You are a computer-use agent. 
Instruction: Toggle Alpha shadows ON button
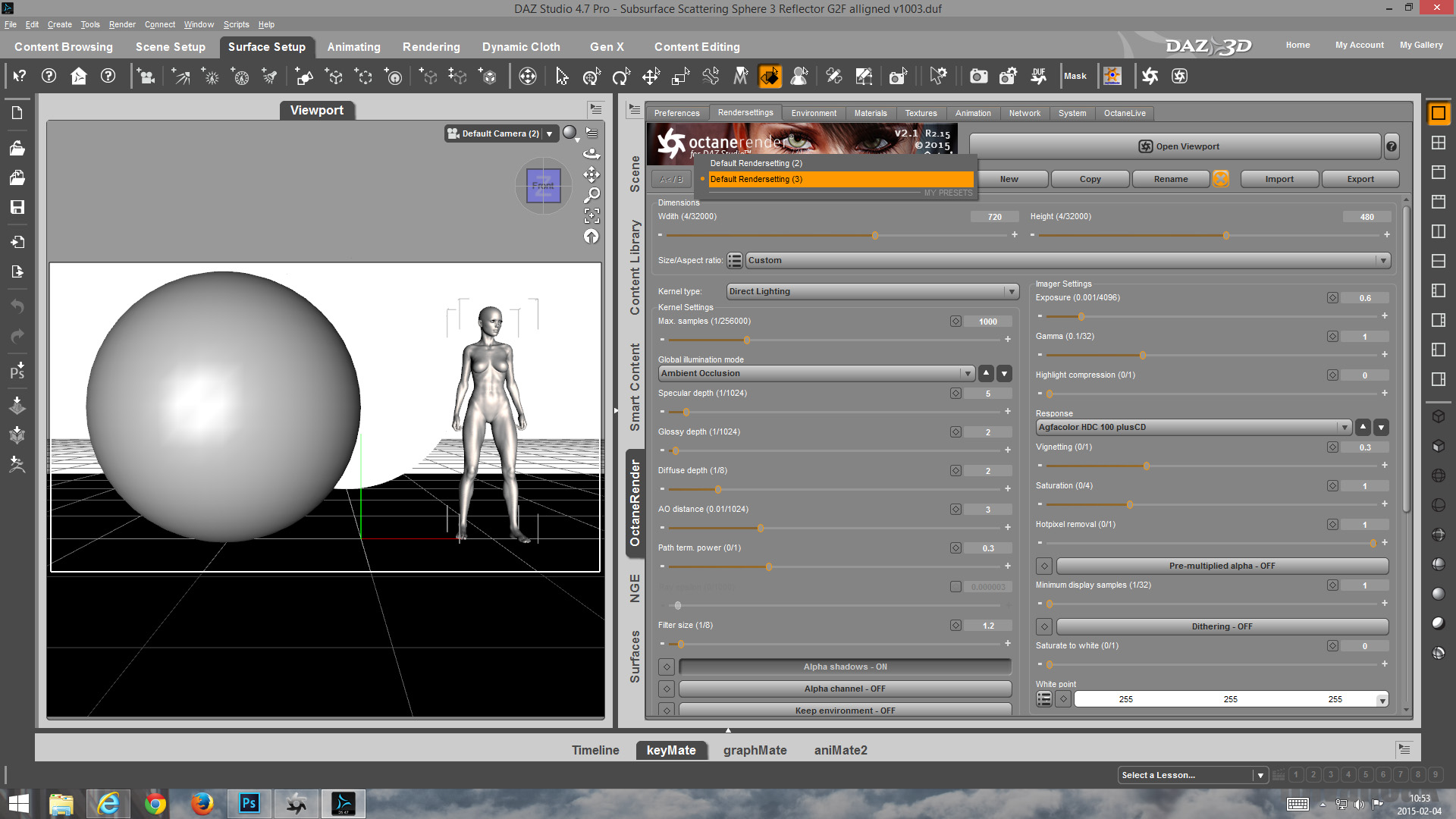coord(845,667)
